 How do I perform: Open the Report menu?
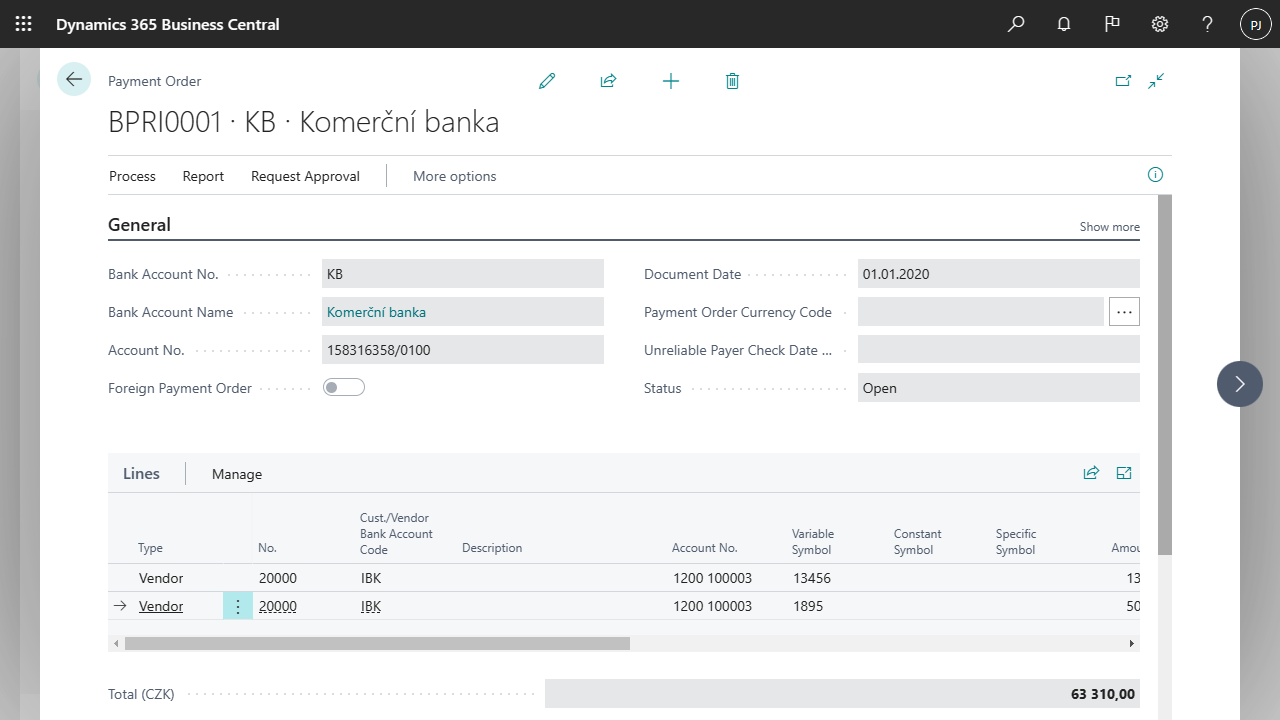click(x=203, y=176)
